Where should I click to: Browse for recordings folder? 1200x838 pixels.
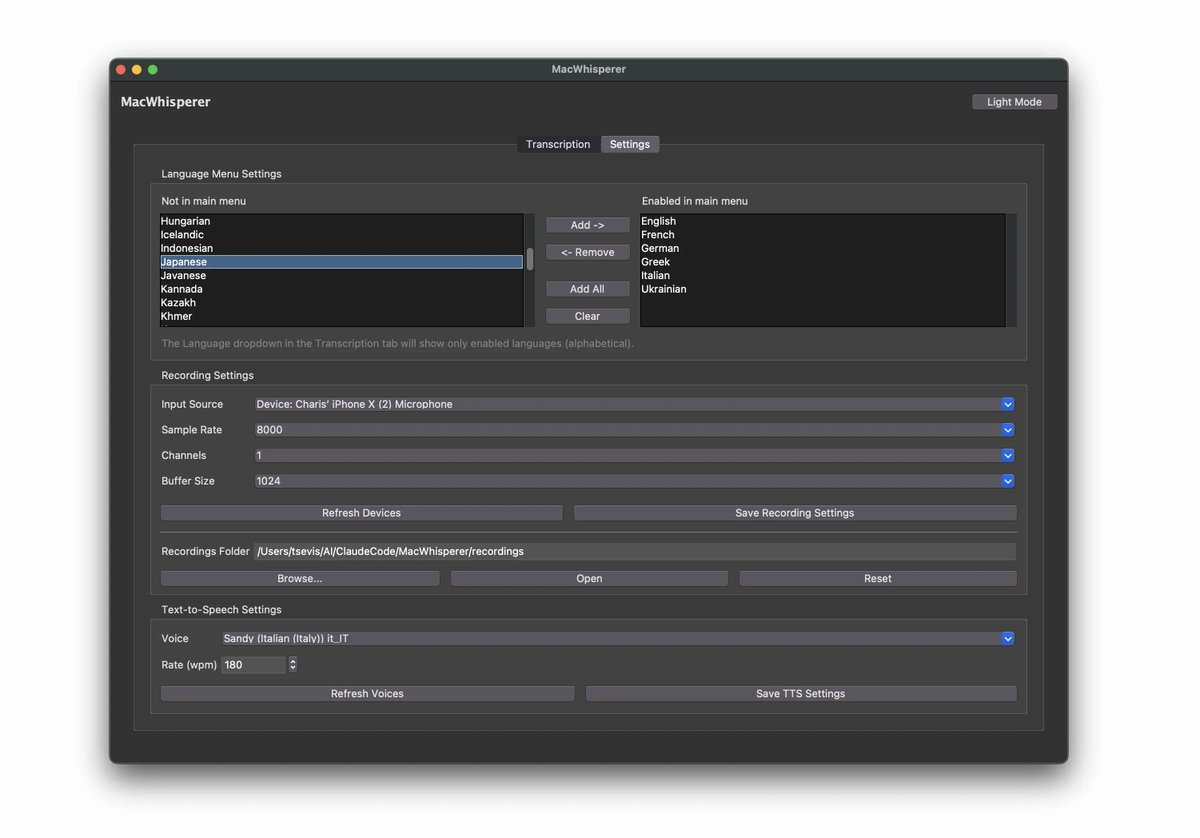point(300,578)
